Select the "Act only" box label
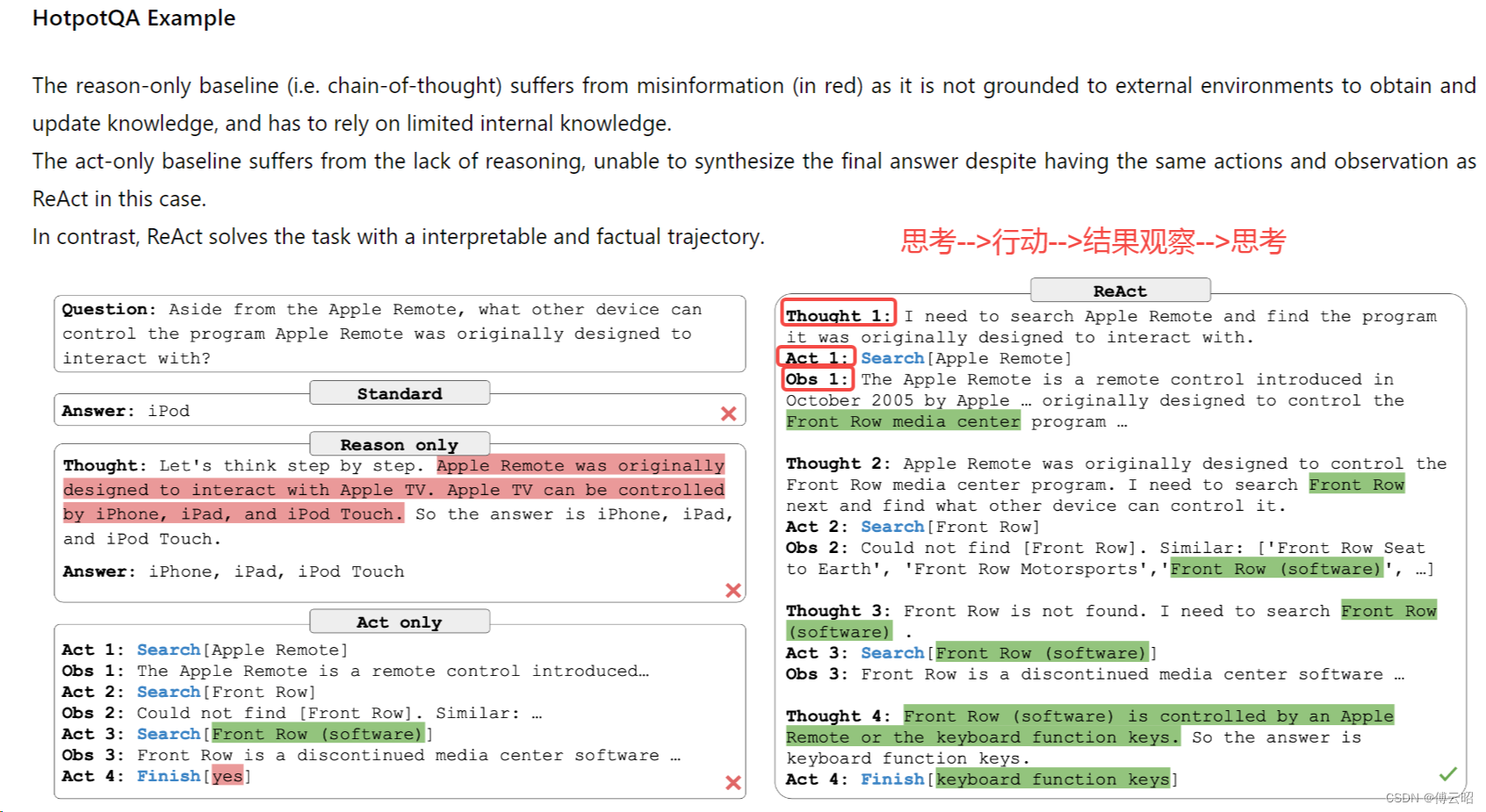The height and width of the screenshot is (812, 1486). (400, 622)
